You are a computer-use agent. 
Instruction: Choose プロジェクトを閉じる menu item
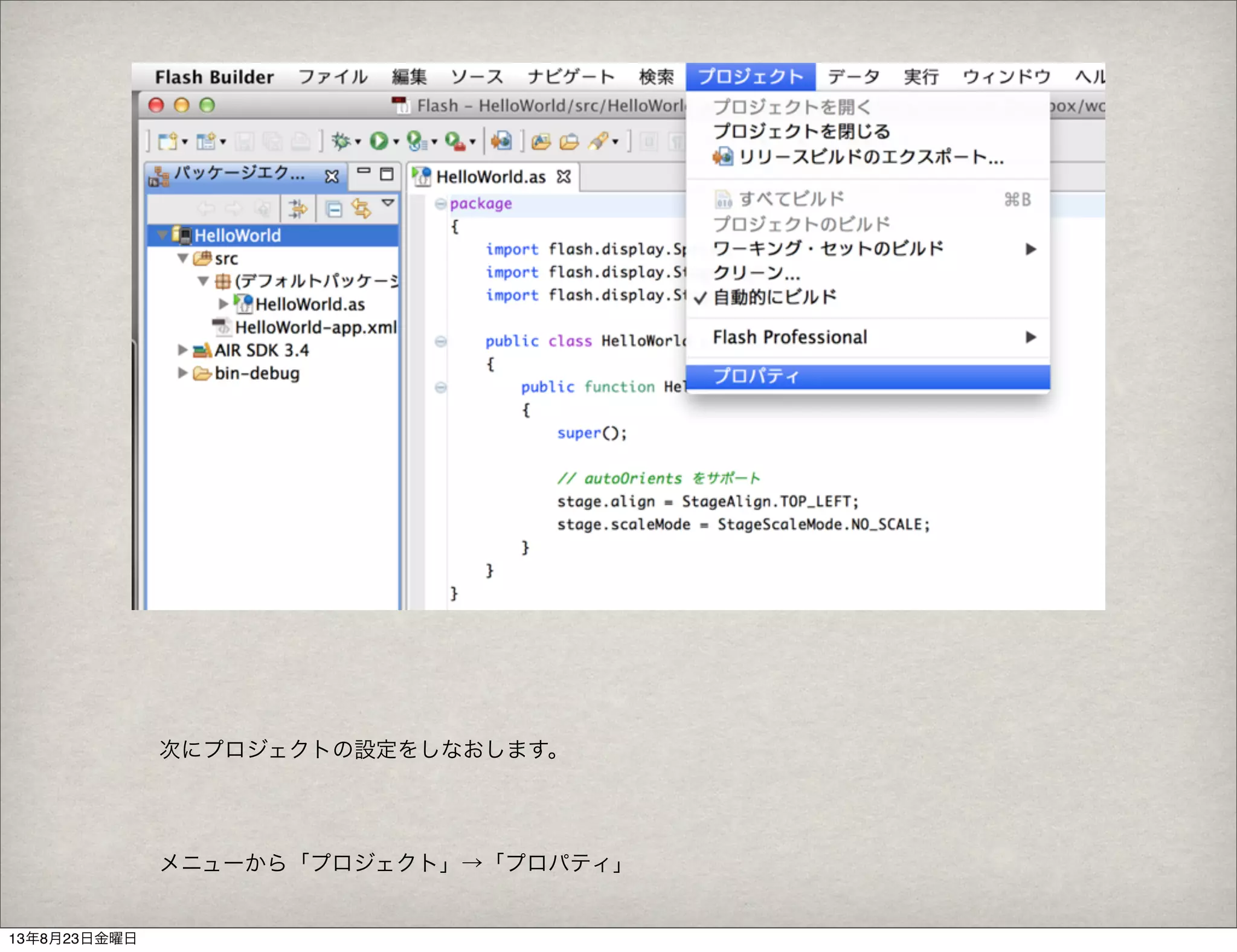(x=868, y=131)
